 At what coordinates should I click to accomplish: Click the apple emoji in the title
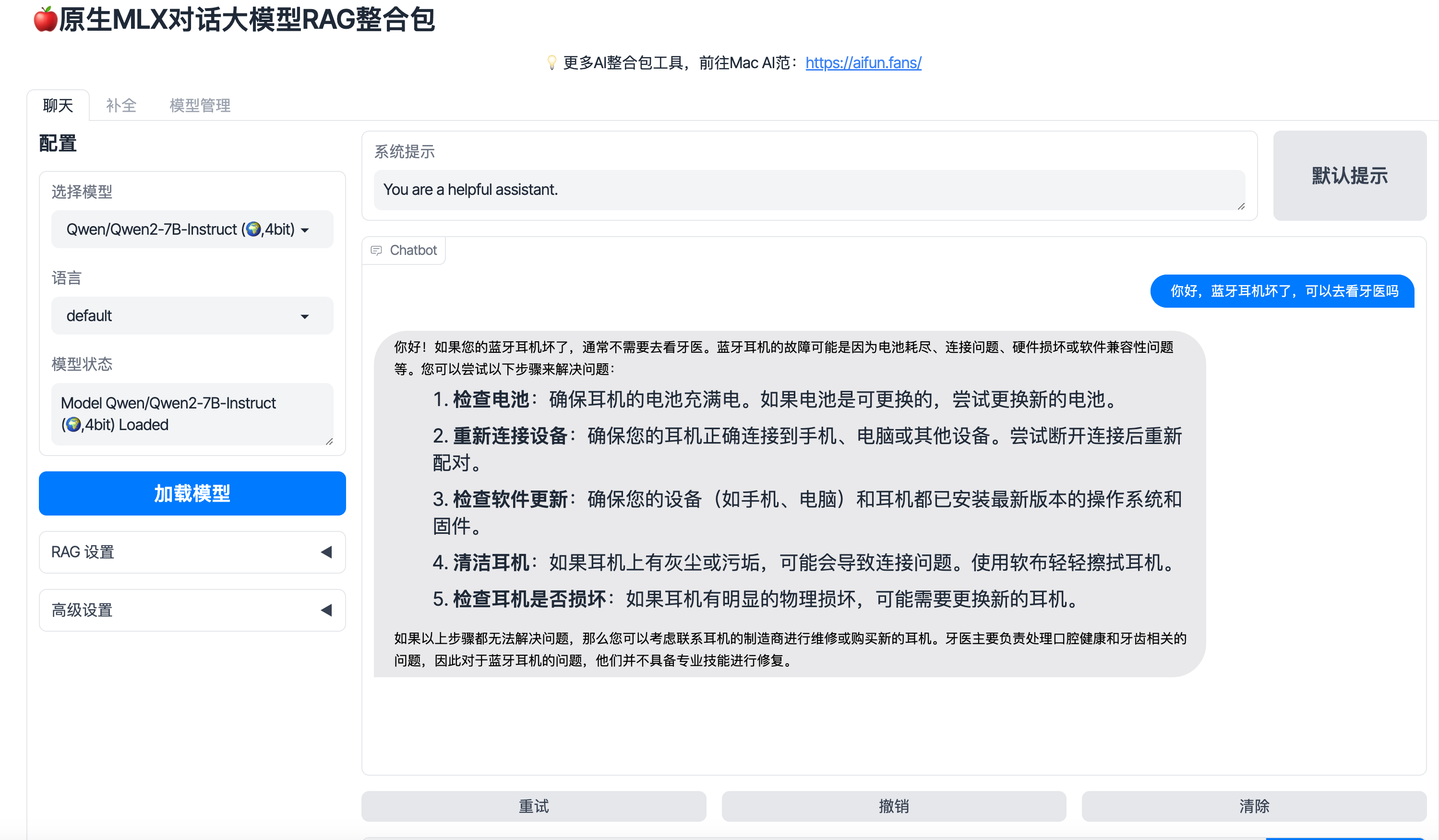click(x=45, y=19)
